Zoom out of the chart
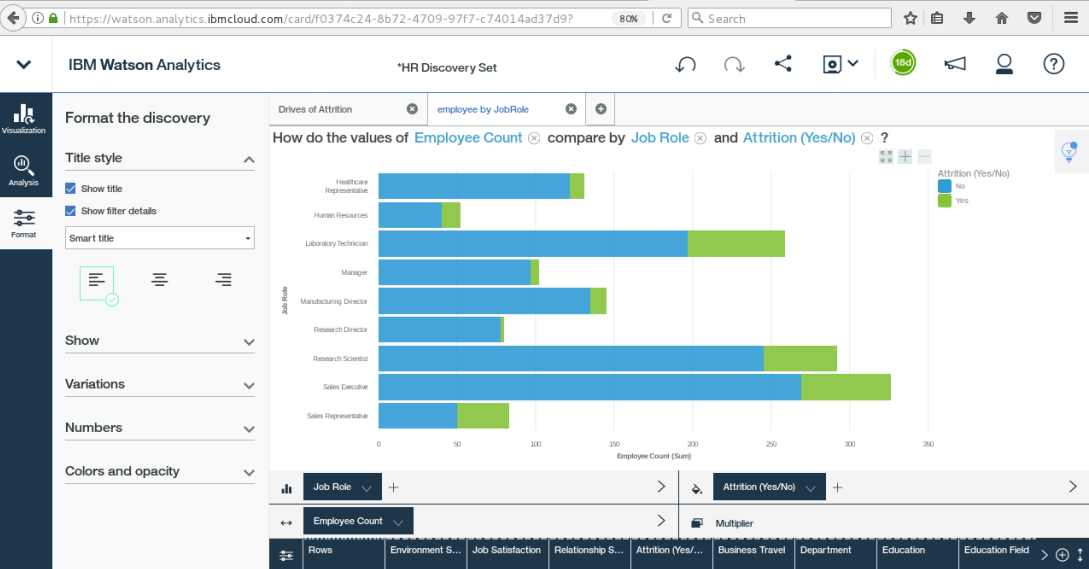Viewport: 1089px width, 569px height. (x=924, y=157)
